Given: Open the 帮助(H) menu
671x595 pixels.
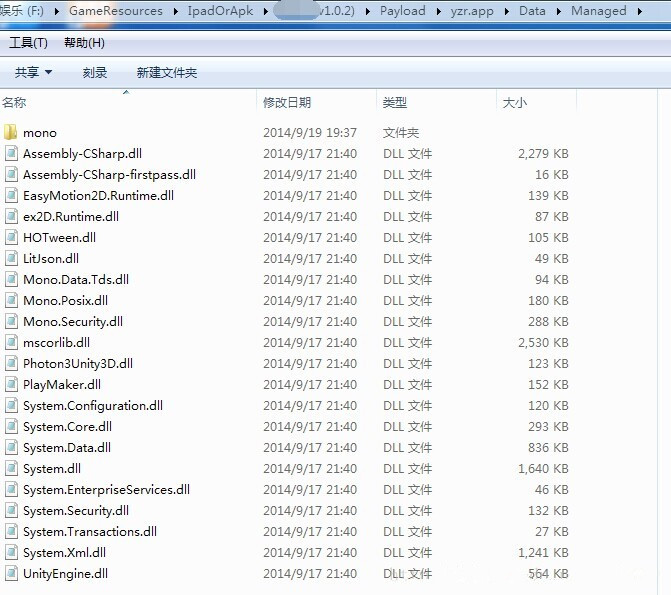Looking at the screenshot, I should pyautogui.click(x=84, y=42).
